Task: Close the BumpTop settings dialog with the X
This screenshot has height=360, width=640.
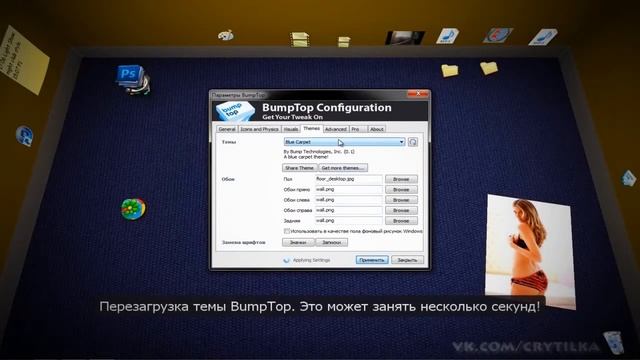Action: [418, 94]
